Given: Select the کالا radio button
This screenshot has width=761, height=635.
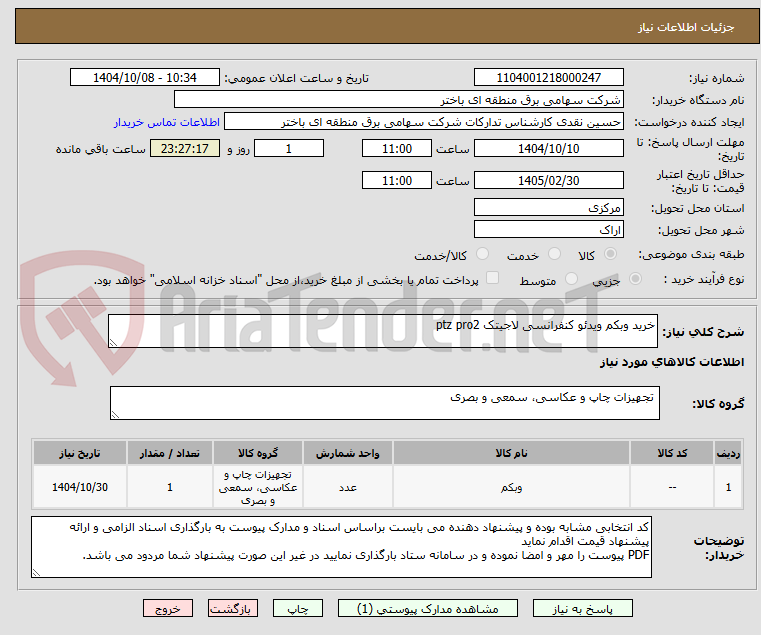Looking at the screenshot, I should [x=611, y=254].
